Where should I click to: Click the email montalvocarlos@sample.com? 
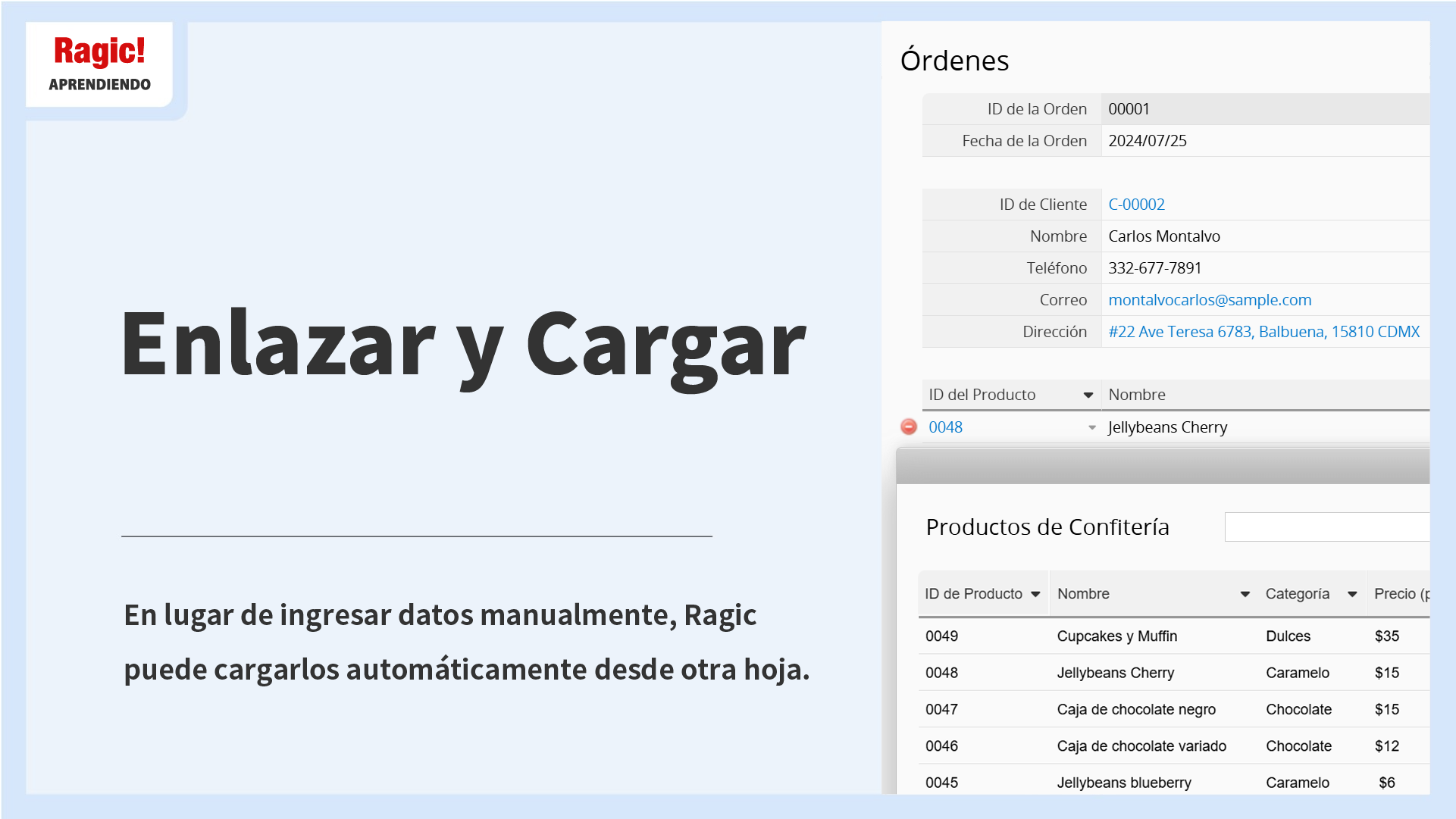pos(1210,300)
